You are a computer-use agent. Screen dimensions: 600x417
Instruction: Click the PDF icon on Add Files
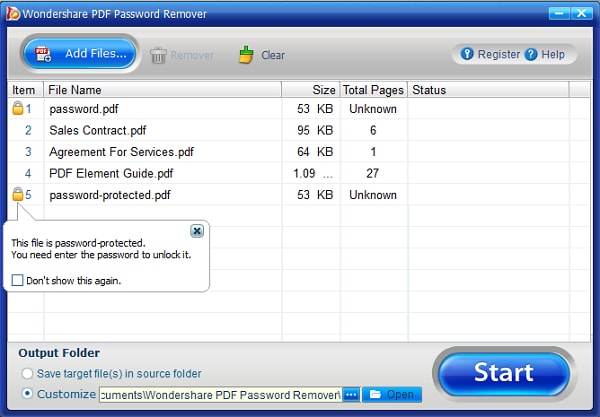(x=43, y=54)
